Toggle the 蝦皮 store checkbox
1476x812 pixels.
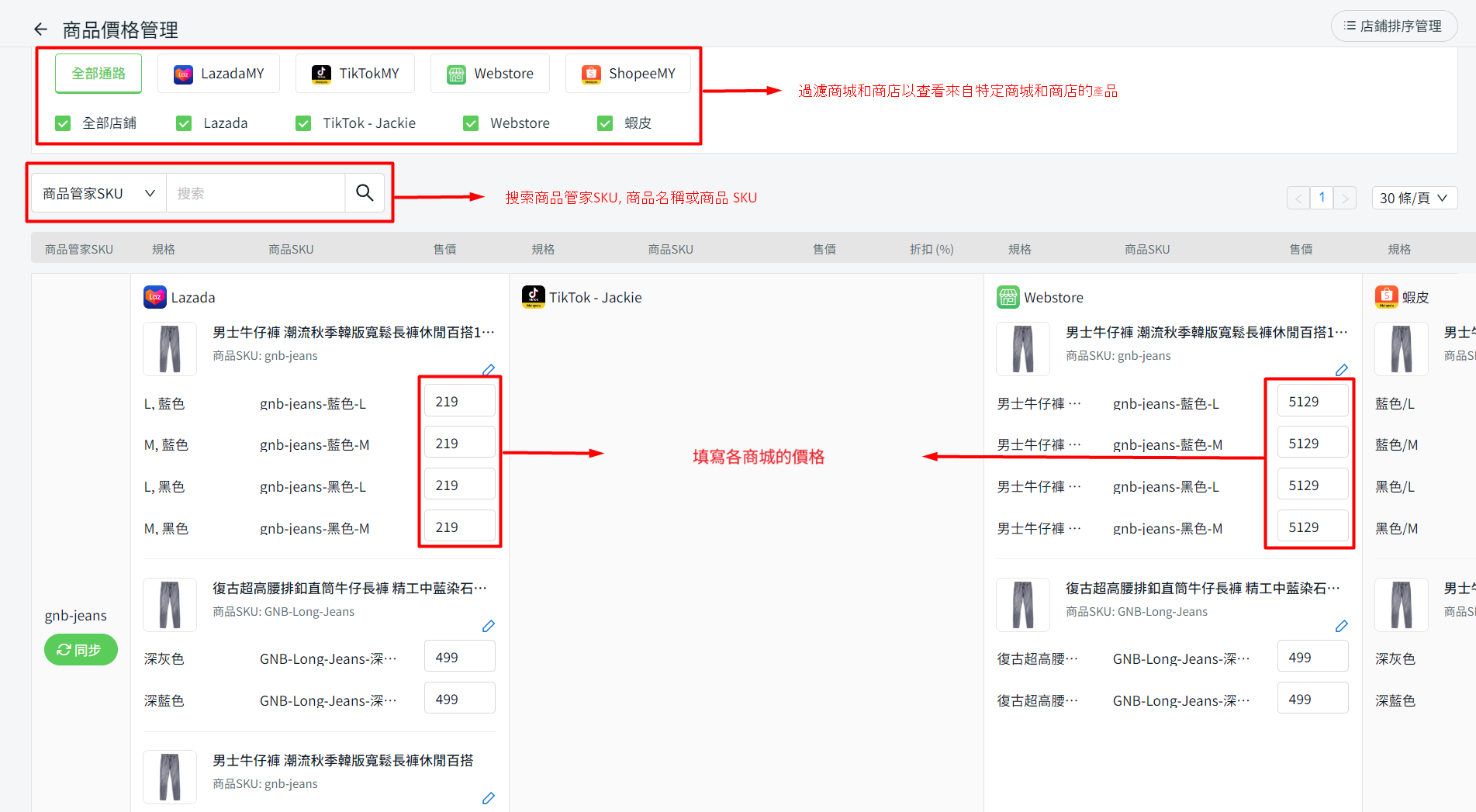click(x=605, y=123)
